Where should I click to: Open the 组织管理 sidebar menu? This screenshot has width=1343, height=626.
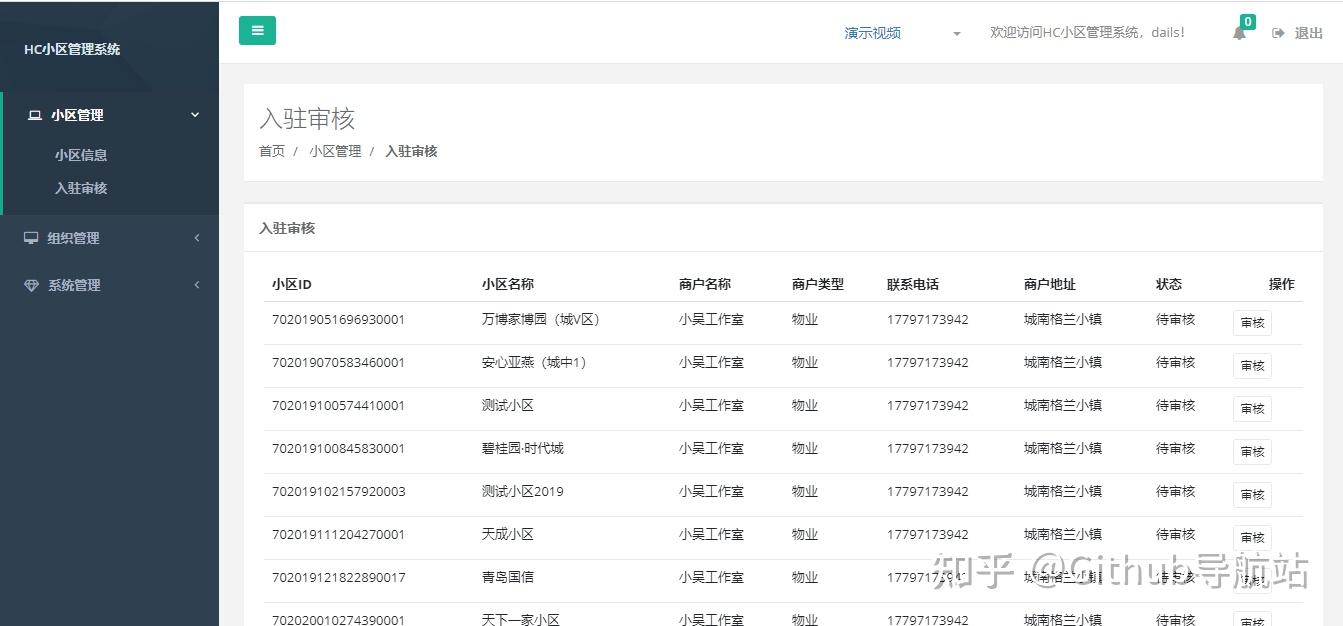(x=110, y=238)
